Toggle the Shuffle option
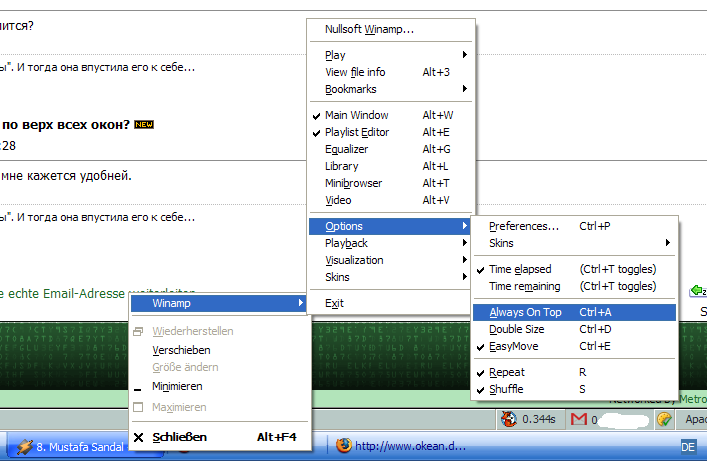This screenshot has width=707, height=461. [574, 389]
